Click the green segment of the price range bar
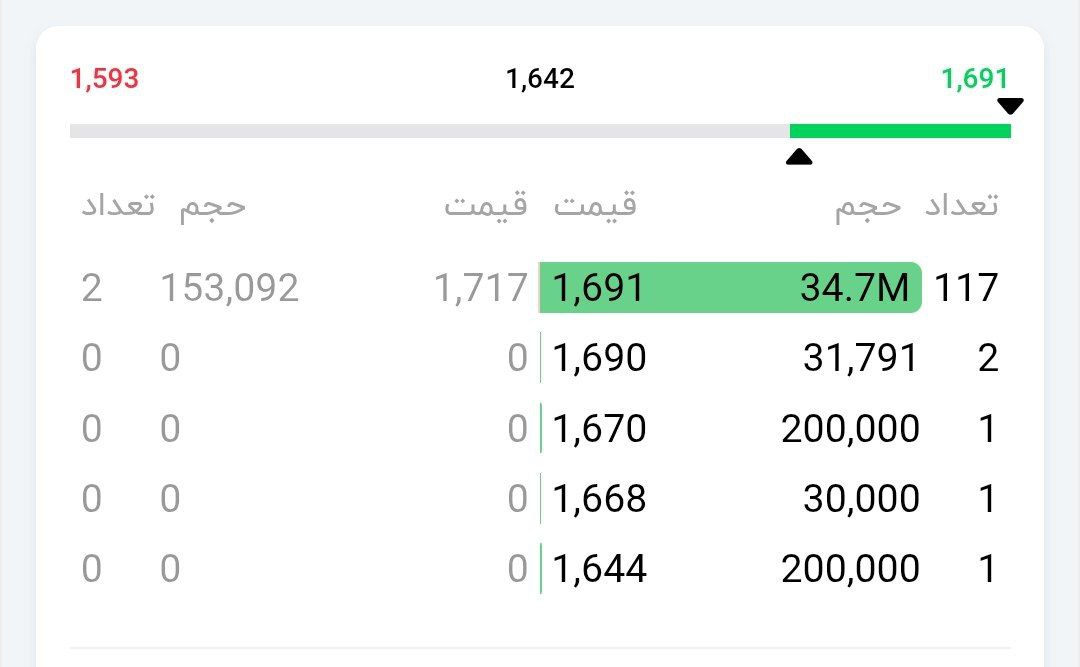The width and height of the screenshot is (1080, 667). pos(900,131)
